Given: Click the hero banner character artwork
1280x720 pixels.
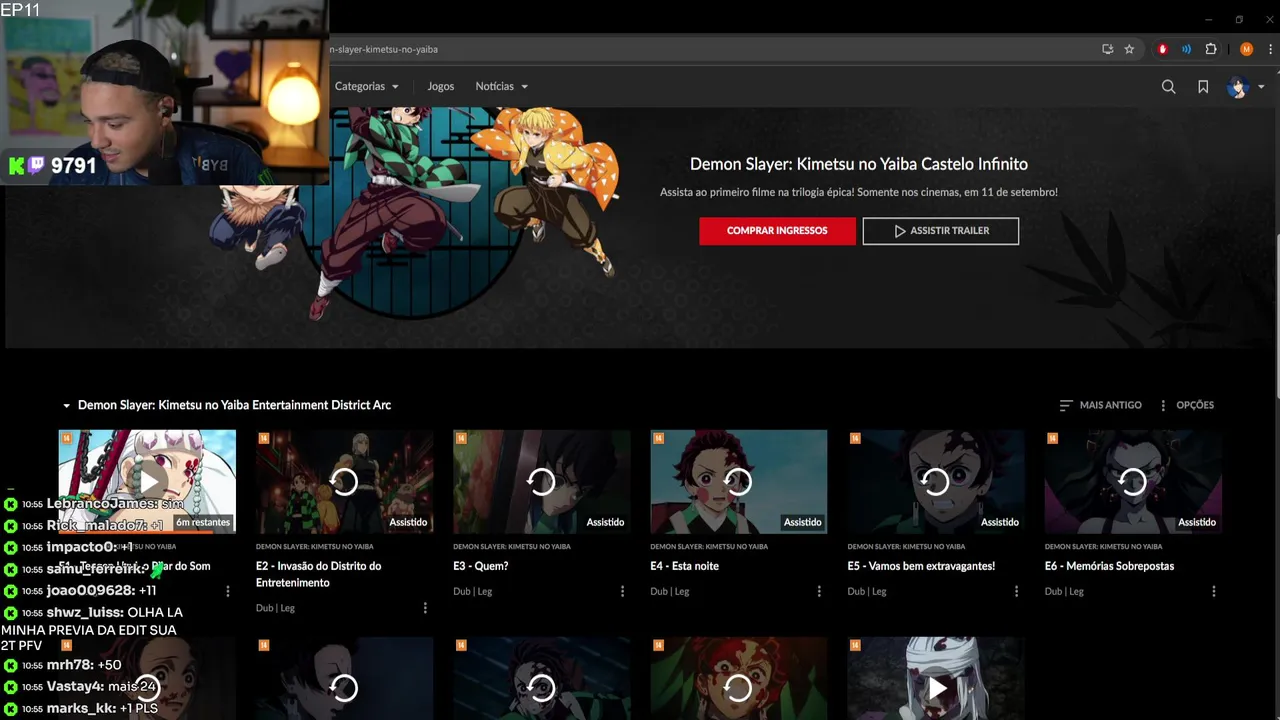Looking at the screenshot, I should pos(415,215).
